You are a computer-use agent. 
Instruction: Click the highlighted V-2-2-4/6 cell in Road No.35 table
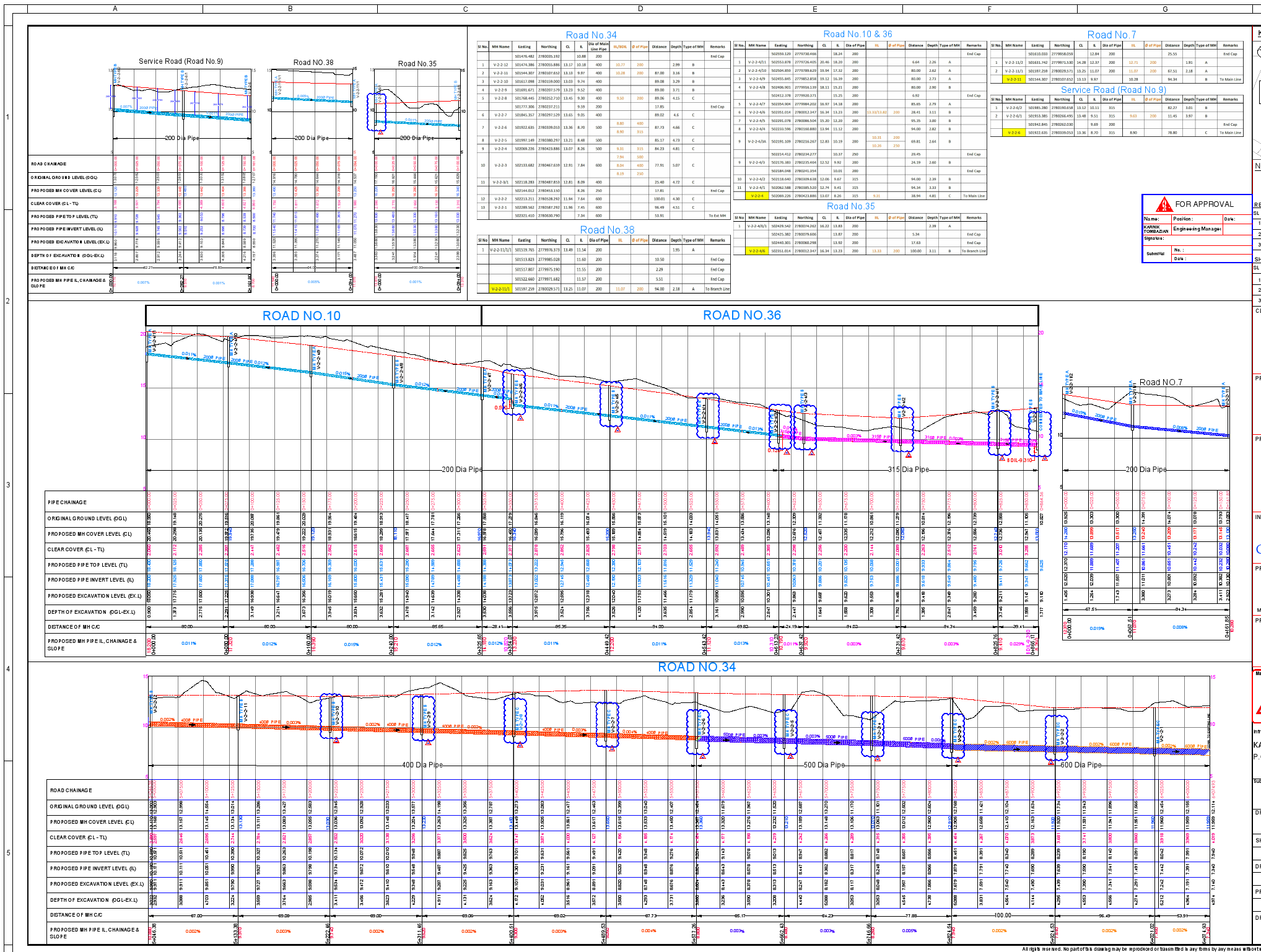click(x=758, y=251)
